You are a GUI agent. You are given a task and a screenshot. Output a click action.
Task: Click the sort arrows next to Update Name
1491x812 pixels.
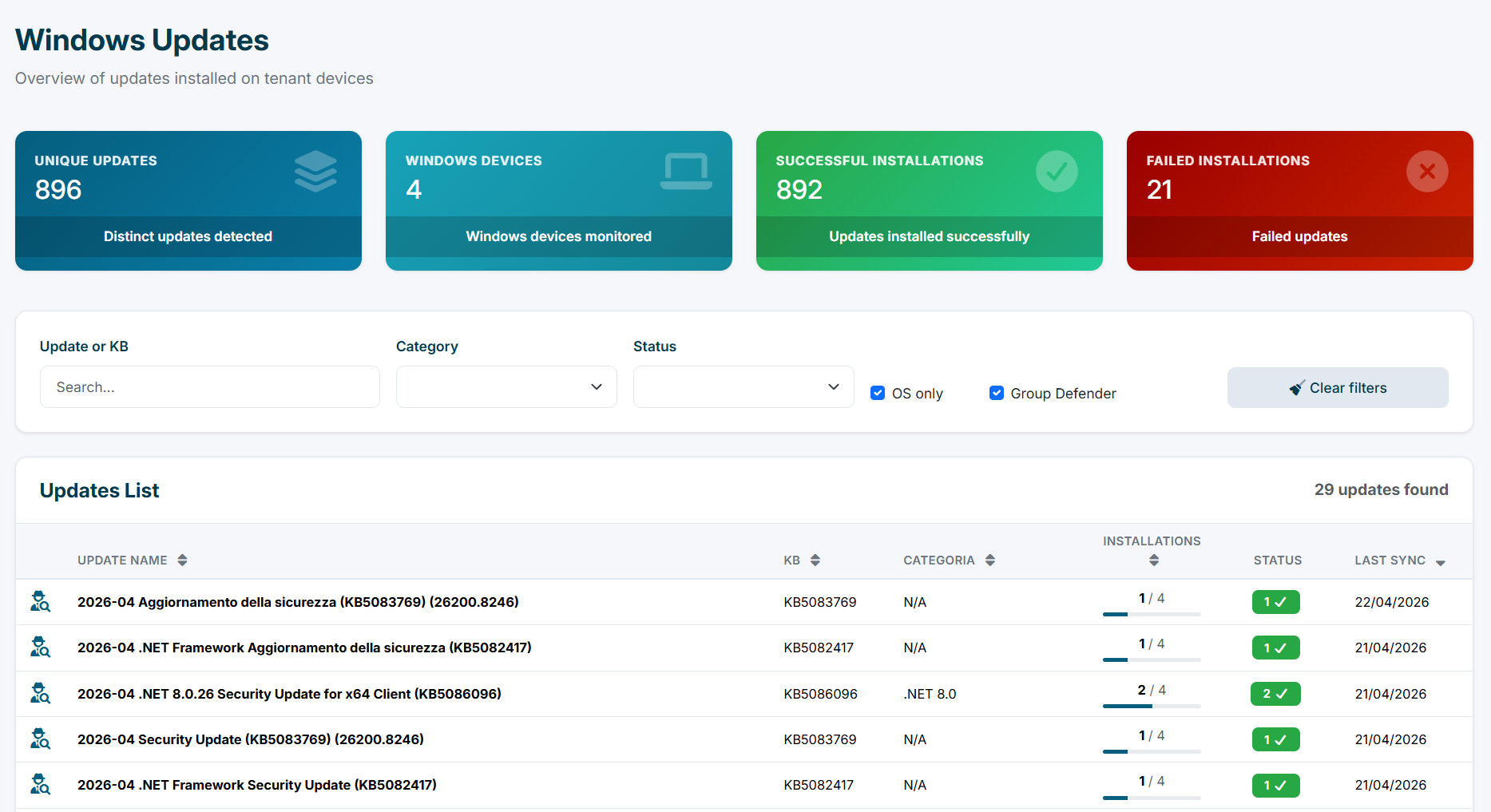182,560
